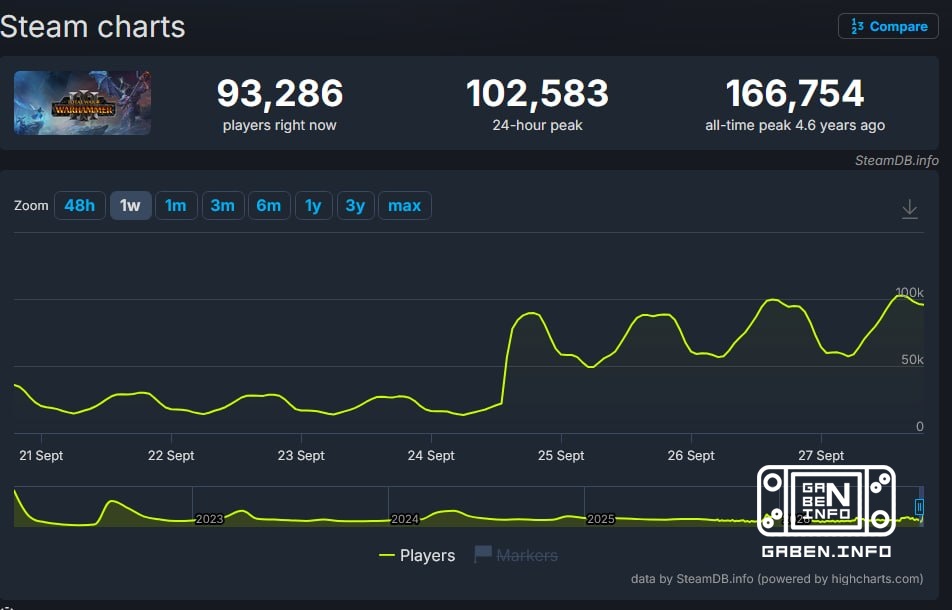Click the '21 Sept' axis label
The height and width of the screenshot is (610, 952).
click(x=41, y=455)
